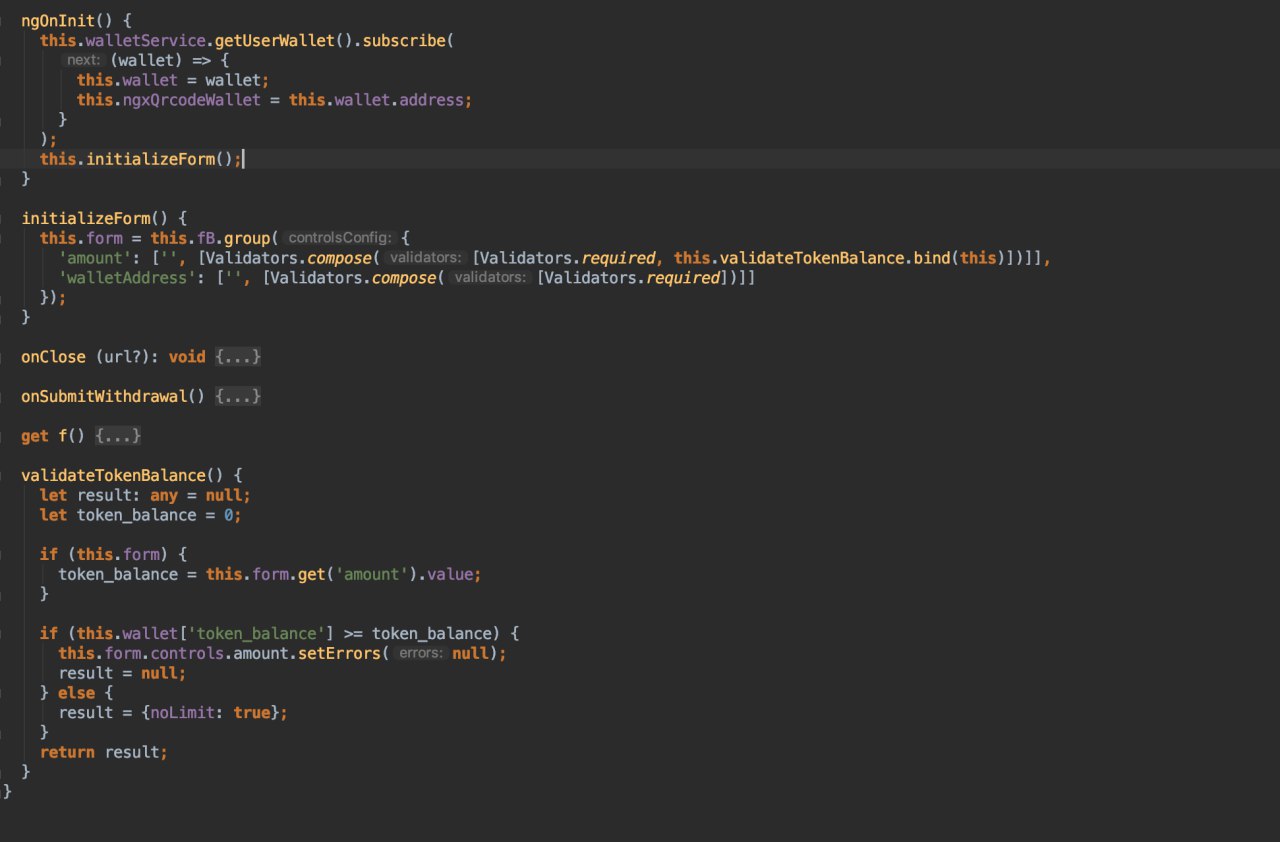Screen dimensions: 1280x842
Task: Expand the folded onSubmitWithdrawal method body
Action: point(238,396)
